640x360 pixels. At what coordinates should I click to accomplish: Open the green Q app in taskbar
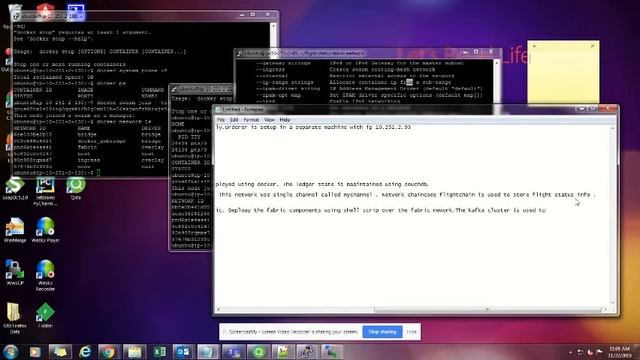pos(258,352)
